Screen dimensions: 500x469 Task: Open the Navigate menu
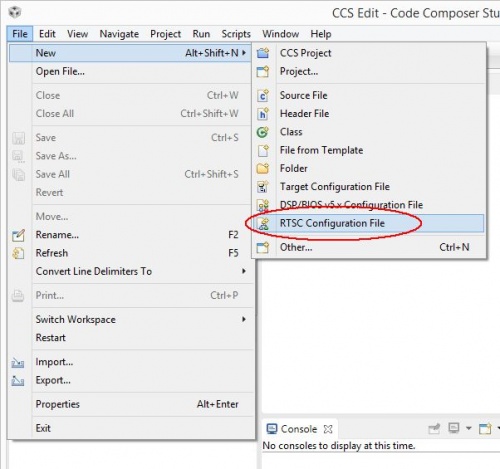click(119, 34)
